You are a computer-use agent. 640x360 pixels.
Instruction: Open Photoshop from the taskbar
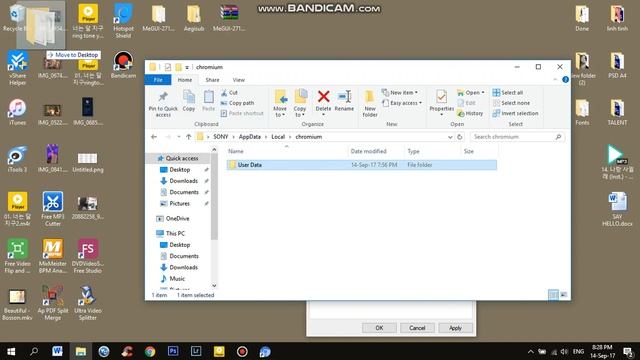click(x=173, y=351)
